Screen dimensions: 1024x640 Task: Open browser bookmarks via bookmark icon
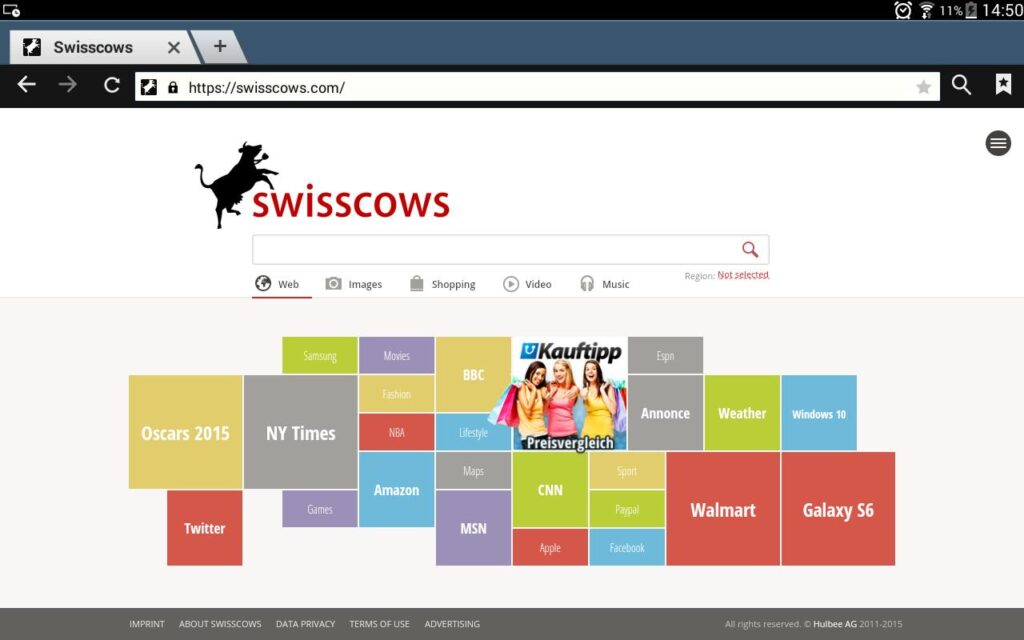pos(1003,85)
